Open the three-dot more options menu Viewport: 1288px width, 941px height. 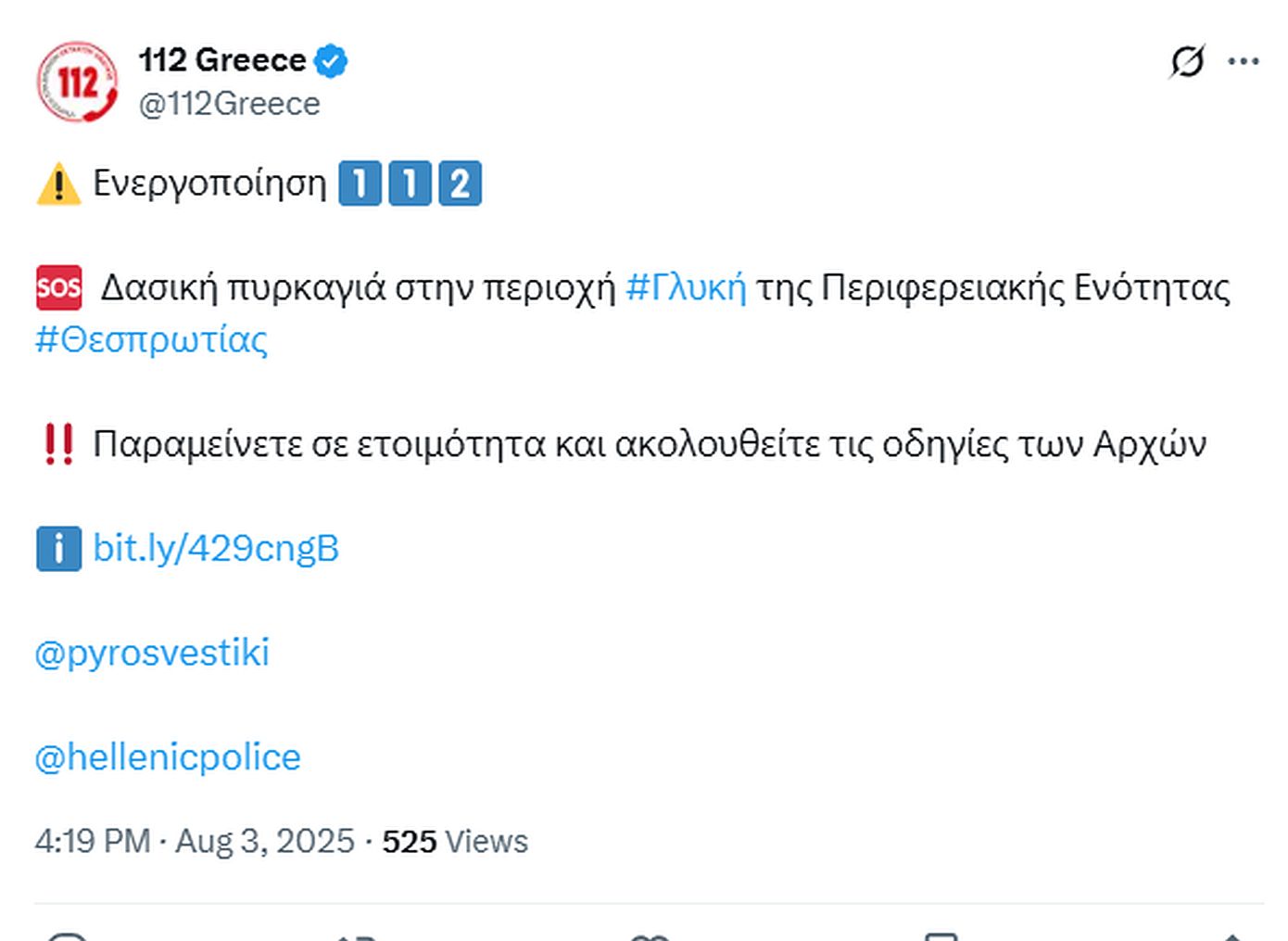pos(1243,62)
